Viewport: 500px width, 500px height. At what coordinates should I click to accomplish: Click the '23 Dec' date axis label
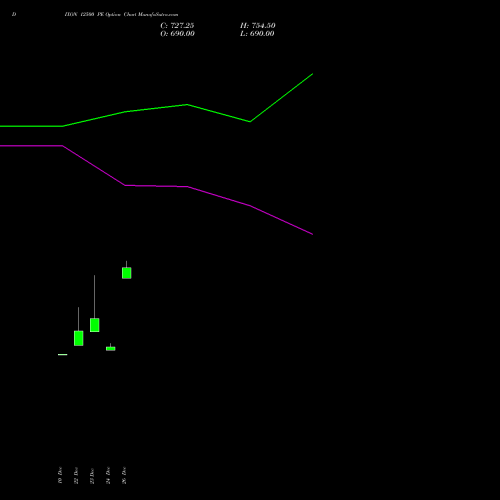pos(92,476)
